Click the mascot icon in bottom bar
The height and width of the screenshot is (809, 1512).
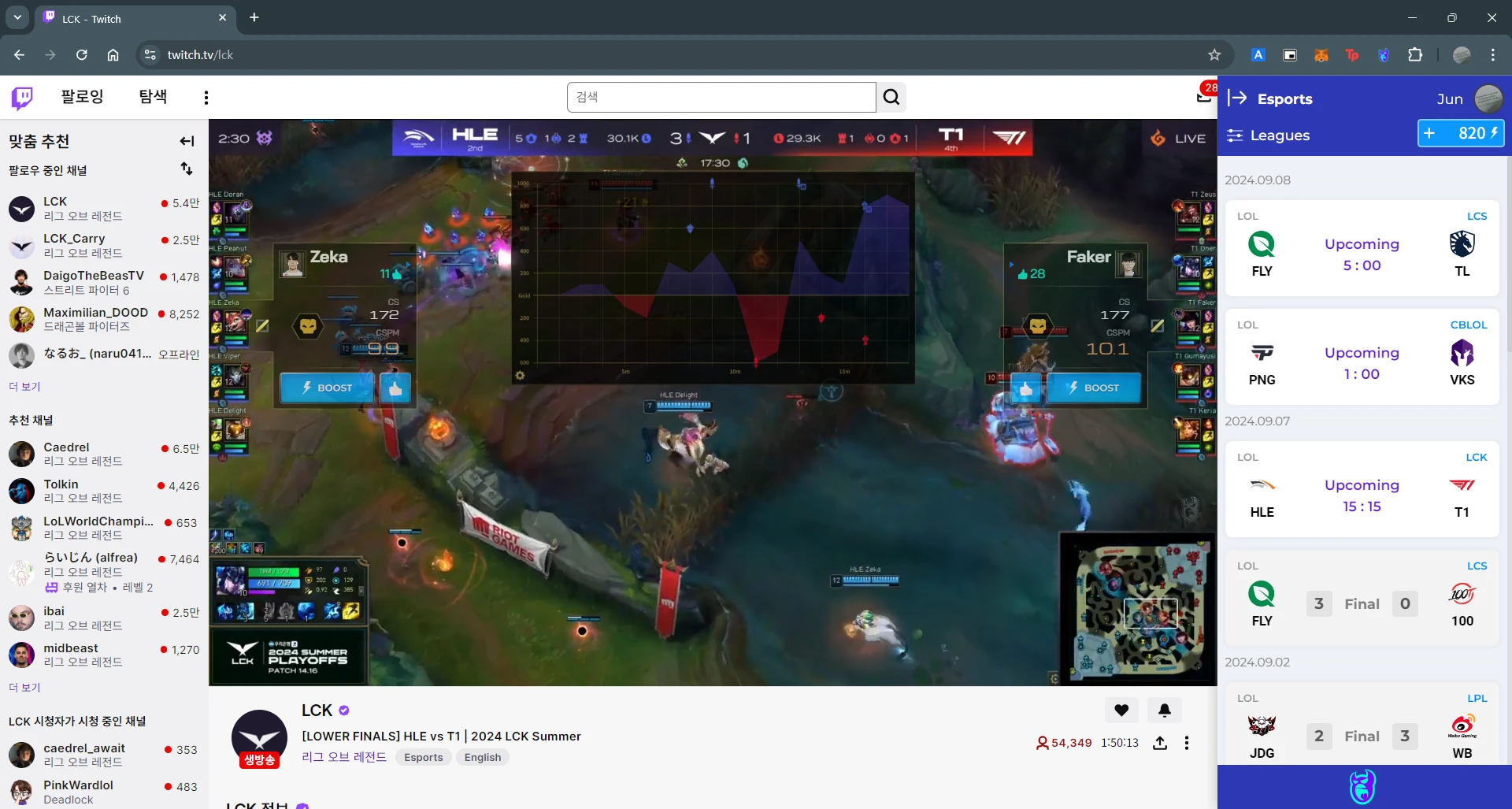pos(1362,787)
